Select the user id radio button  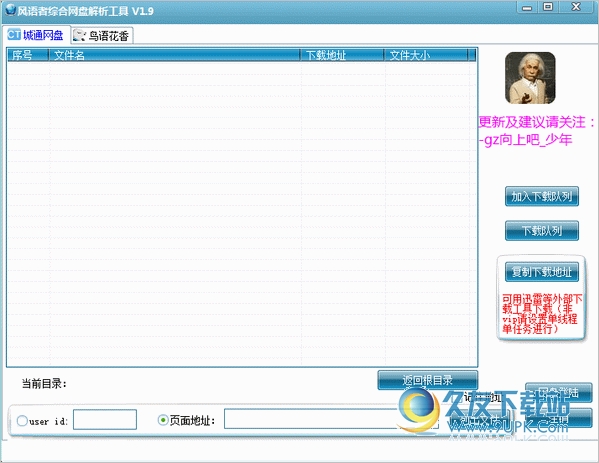tap(22, 421)
